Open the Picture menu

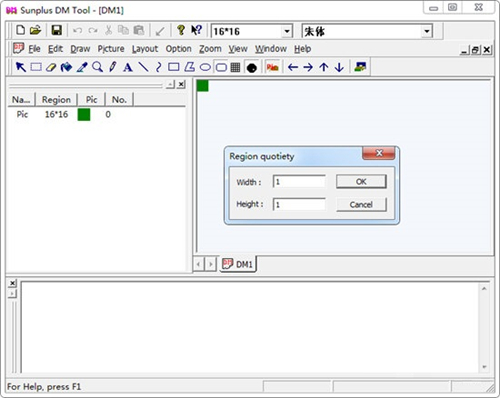pos(111,49)
